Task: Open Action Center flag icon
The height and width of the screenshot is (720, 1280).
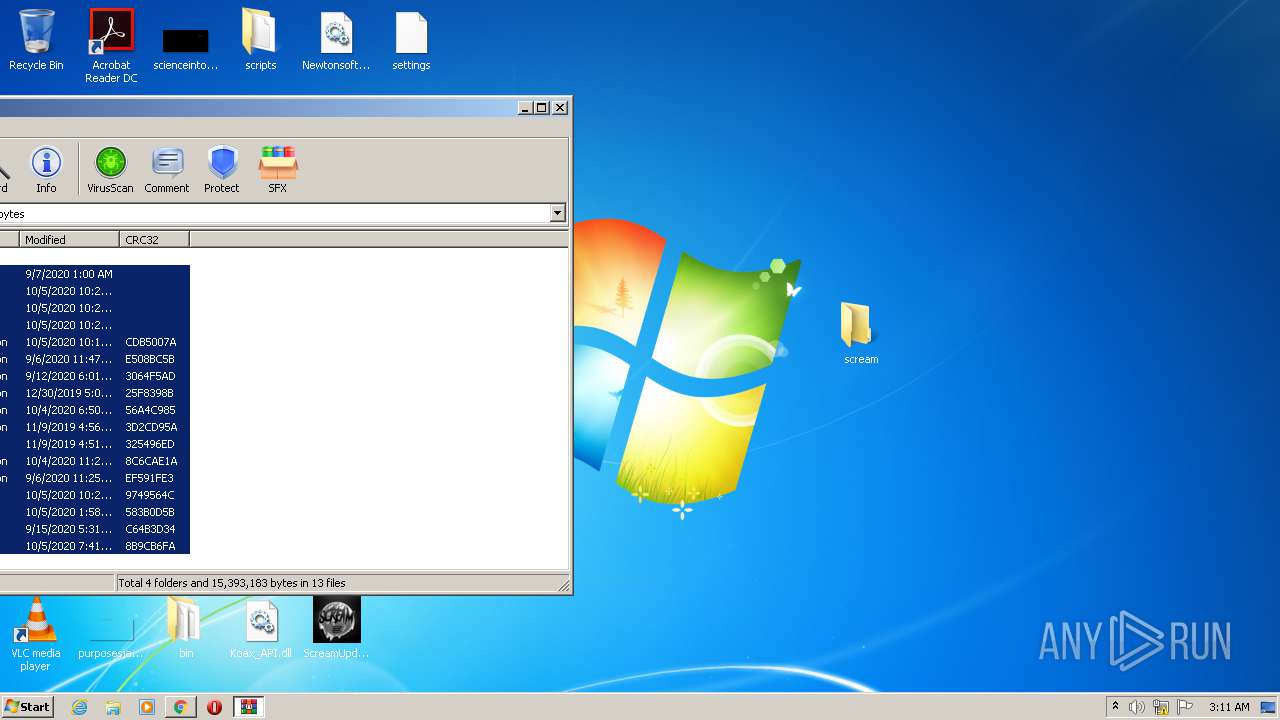Action: coord(1185,707)
